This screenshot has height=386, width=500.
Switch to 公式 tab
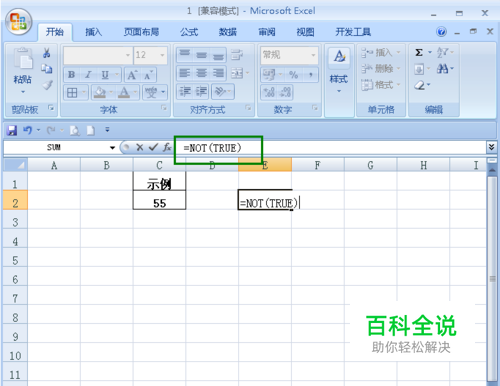(x=189, y=32)
